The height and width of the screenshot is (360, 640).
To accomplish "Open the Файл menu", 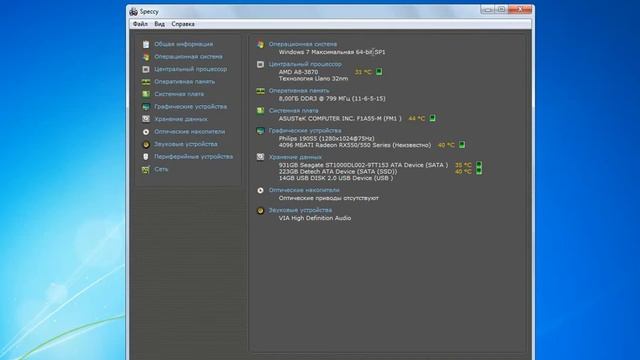I will [140, 24].
